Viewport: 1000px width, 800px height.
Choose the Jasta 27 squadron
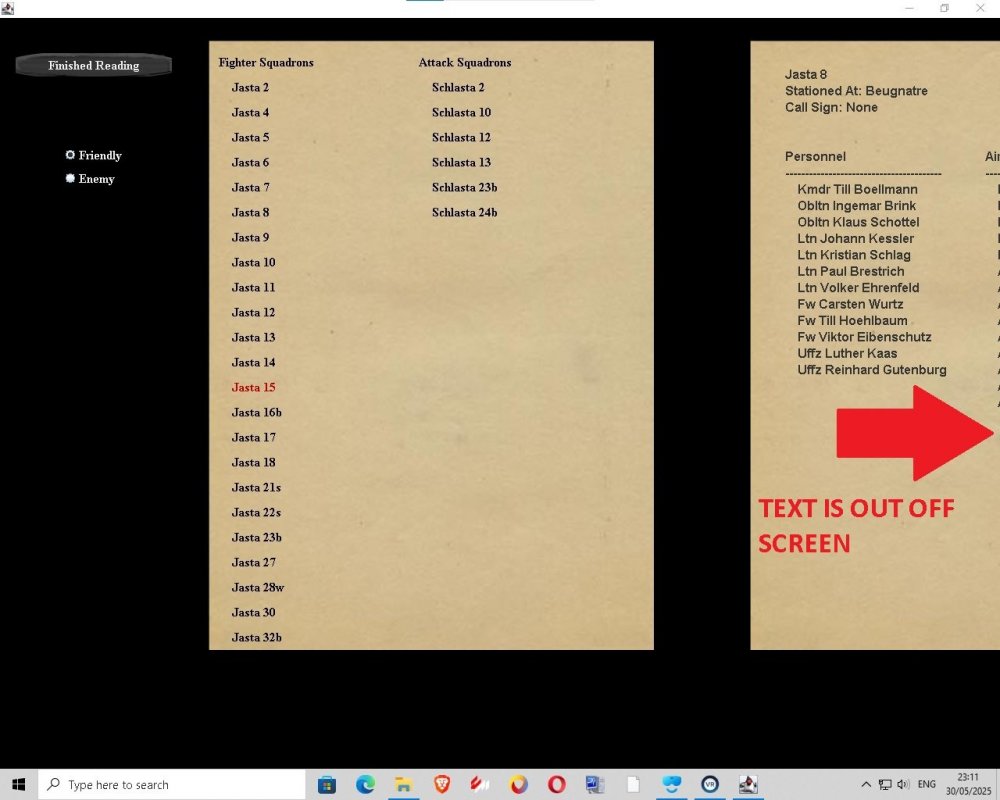pyautogui.click(x=253, y=562)
